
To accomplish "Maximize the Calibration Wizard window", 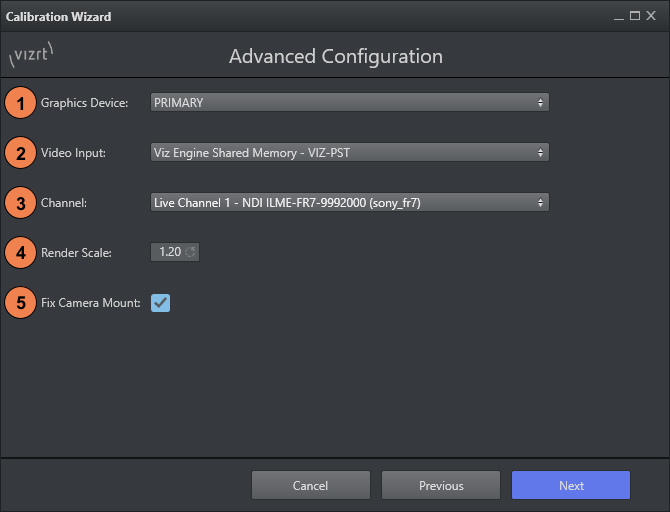I will point(635,16).
